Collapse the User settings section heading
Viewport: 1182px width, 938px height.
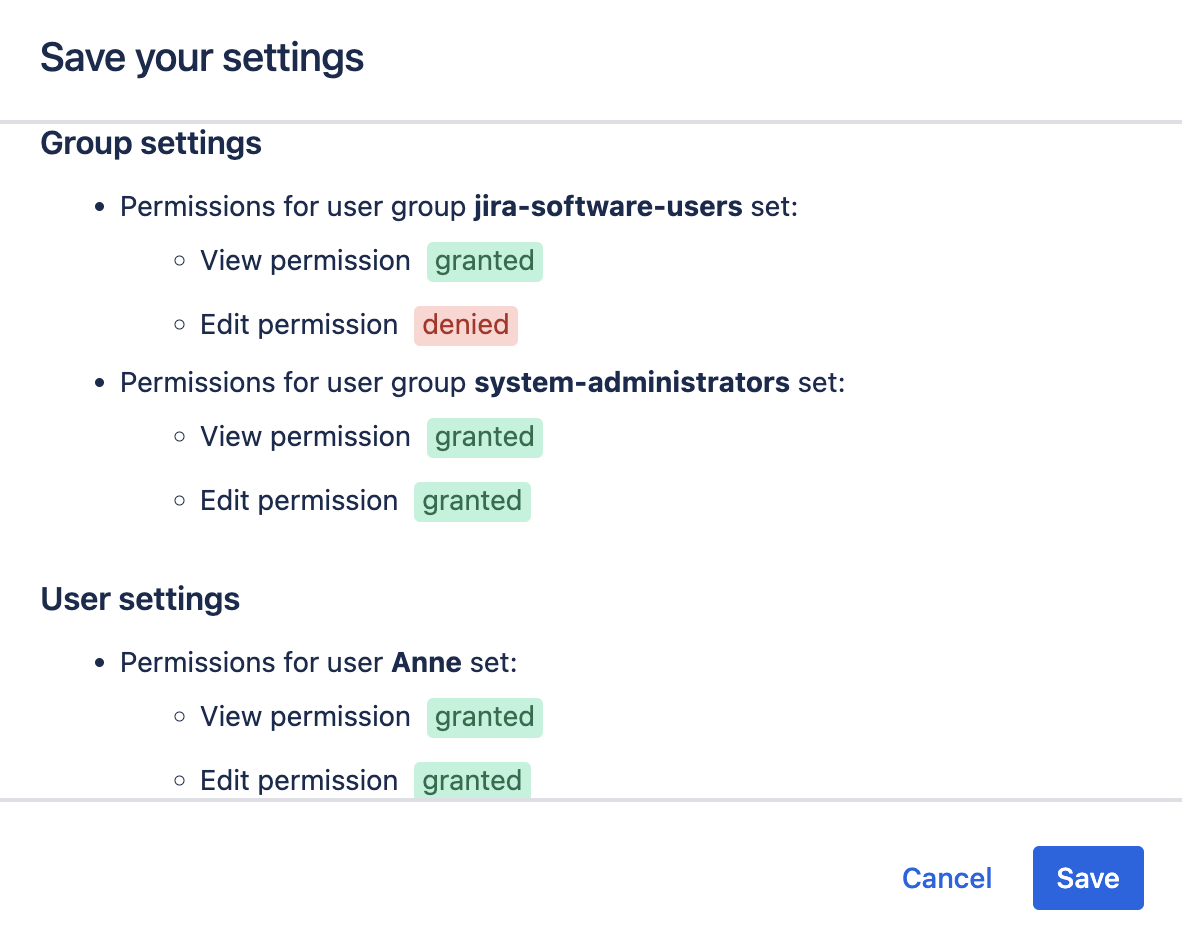[x=140, y=599]
